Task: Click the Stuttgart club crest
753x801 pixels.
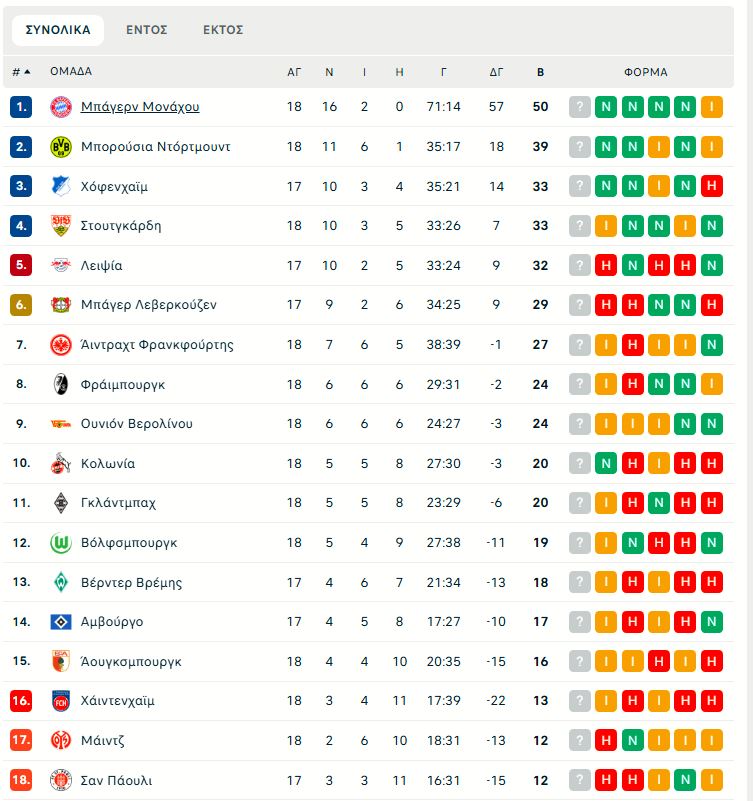Action: point(61,226)
